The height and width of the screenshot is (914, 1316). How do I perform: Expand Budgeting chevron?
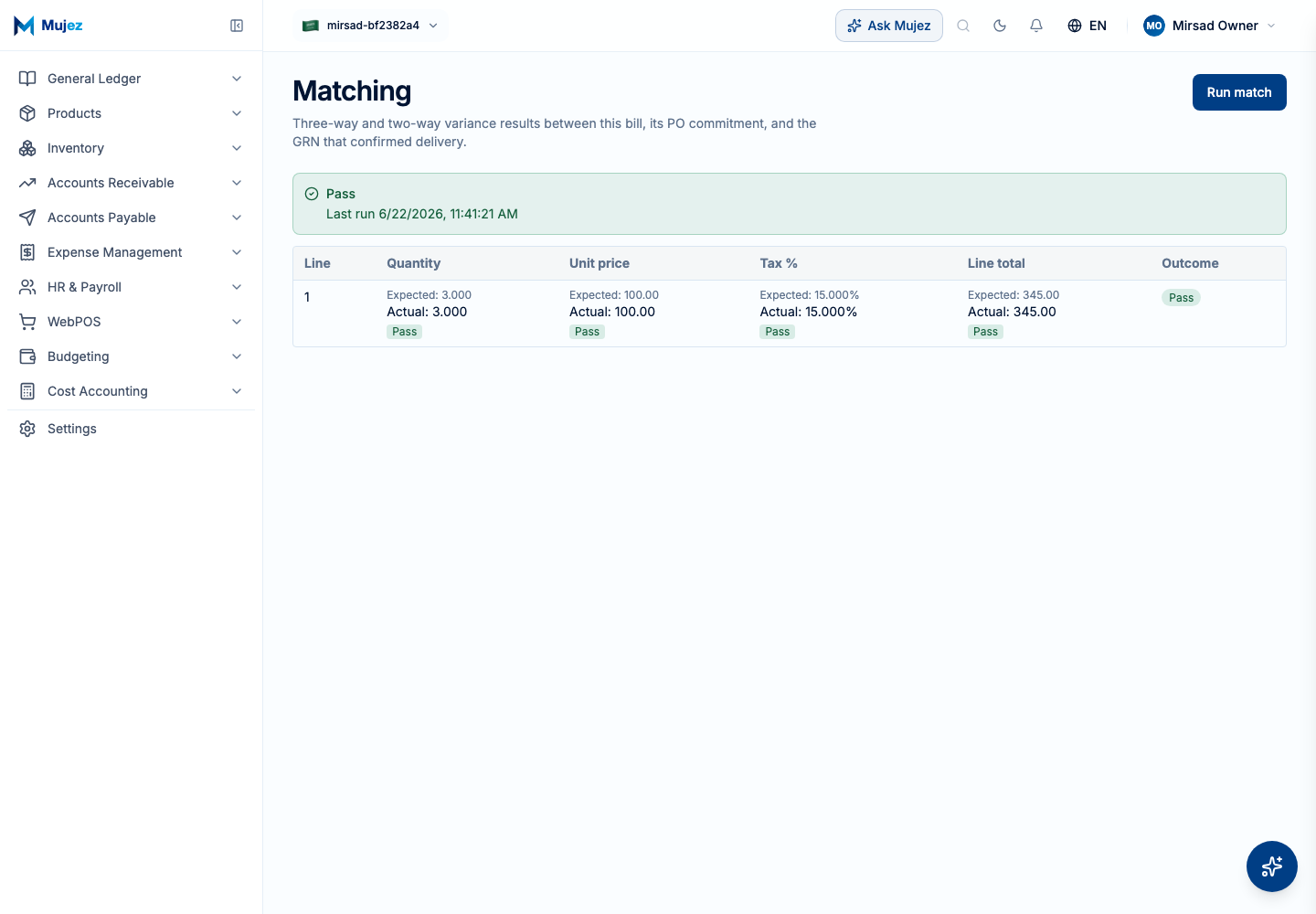237,356
